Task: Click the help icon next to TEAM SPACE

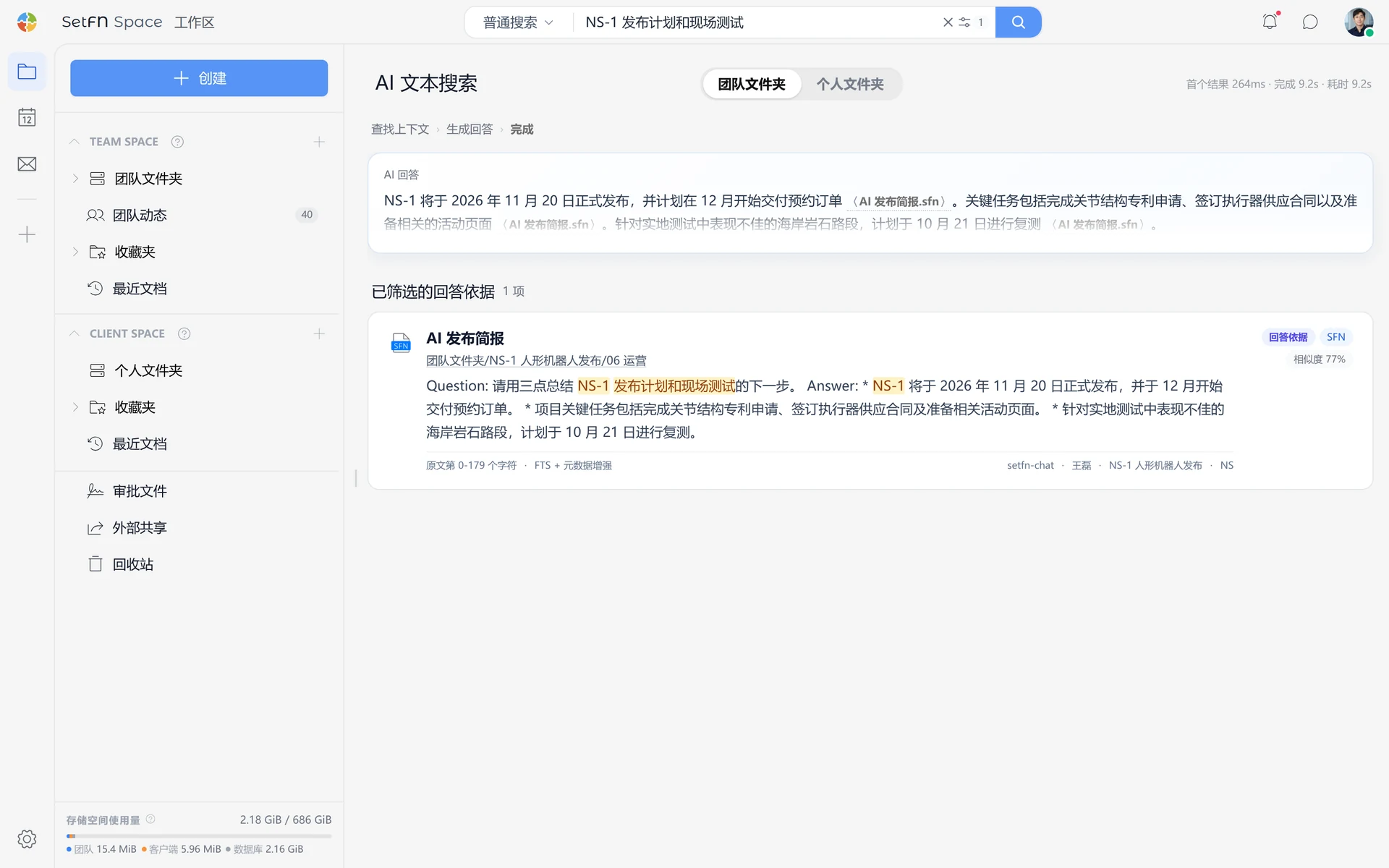Action: coord(177,142)
